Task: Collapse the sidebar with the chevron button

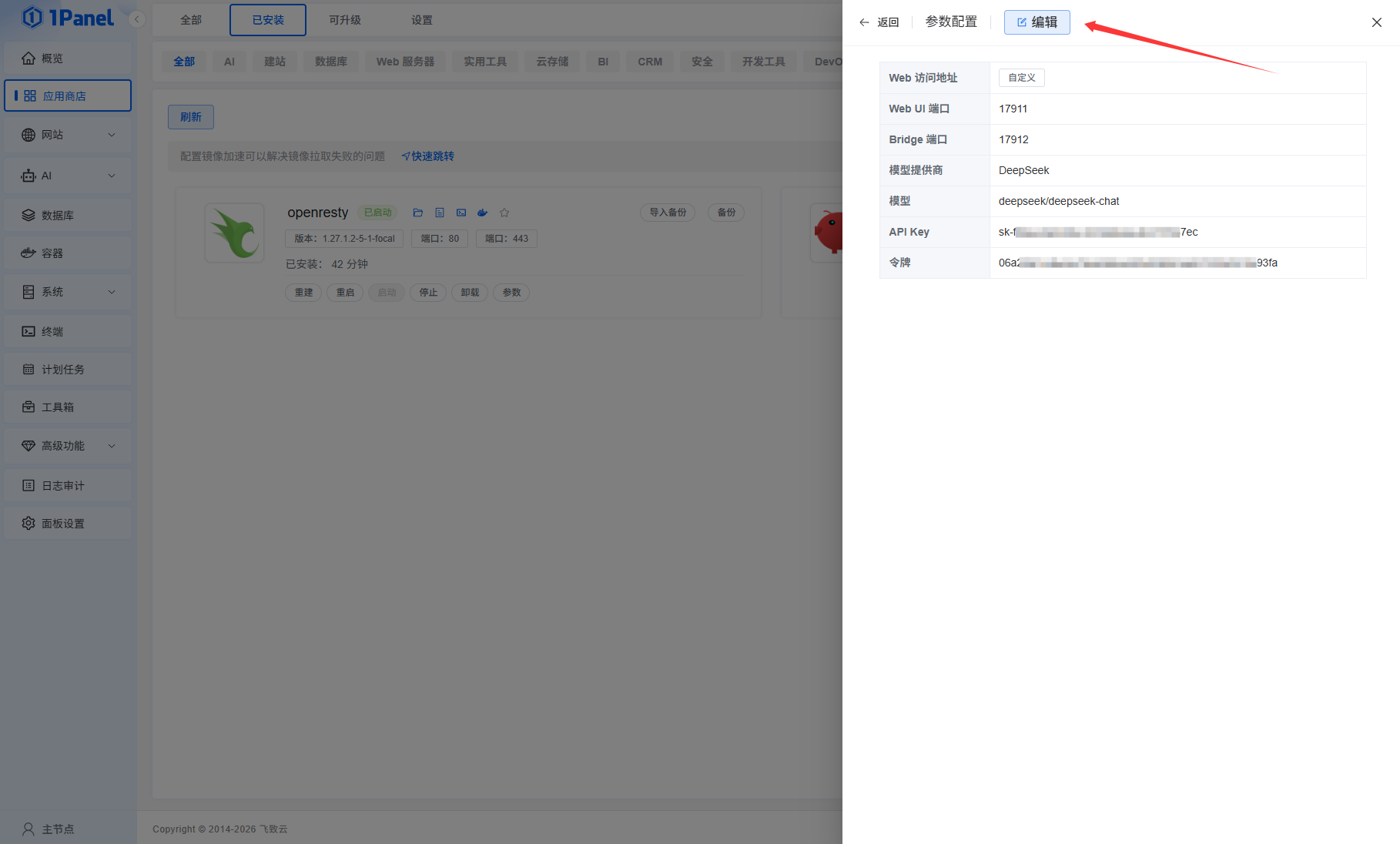Action: (x=137, y=19)
